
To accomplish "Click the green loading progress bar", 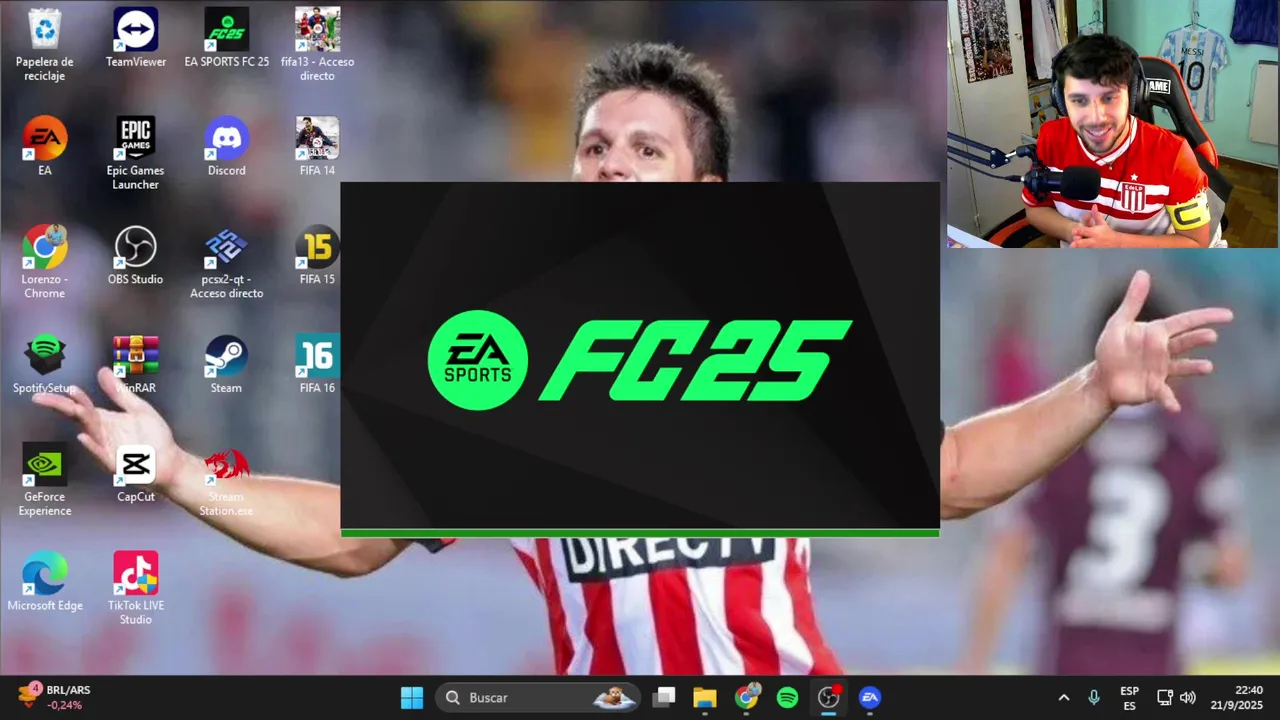I will (x=640, y=533).
